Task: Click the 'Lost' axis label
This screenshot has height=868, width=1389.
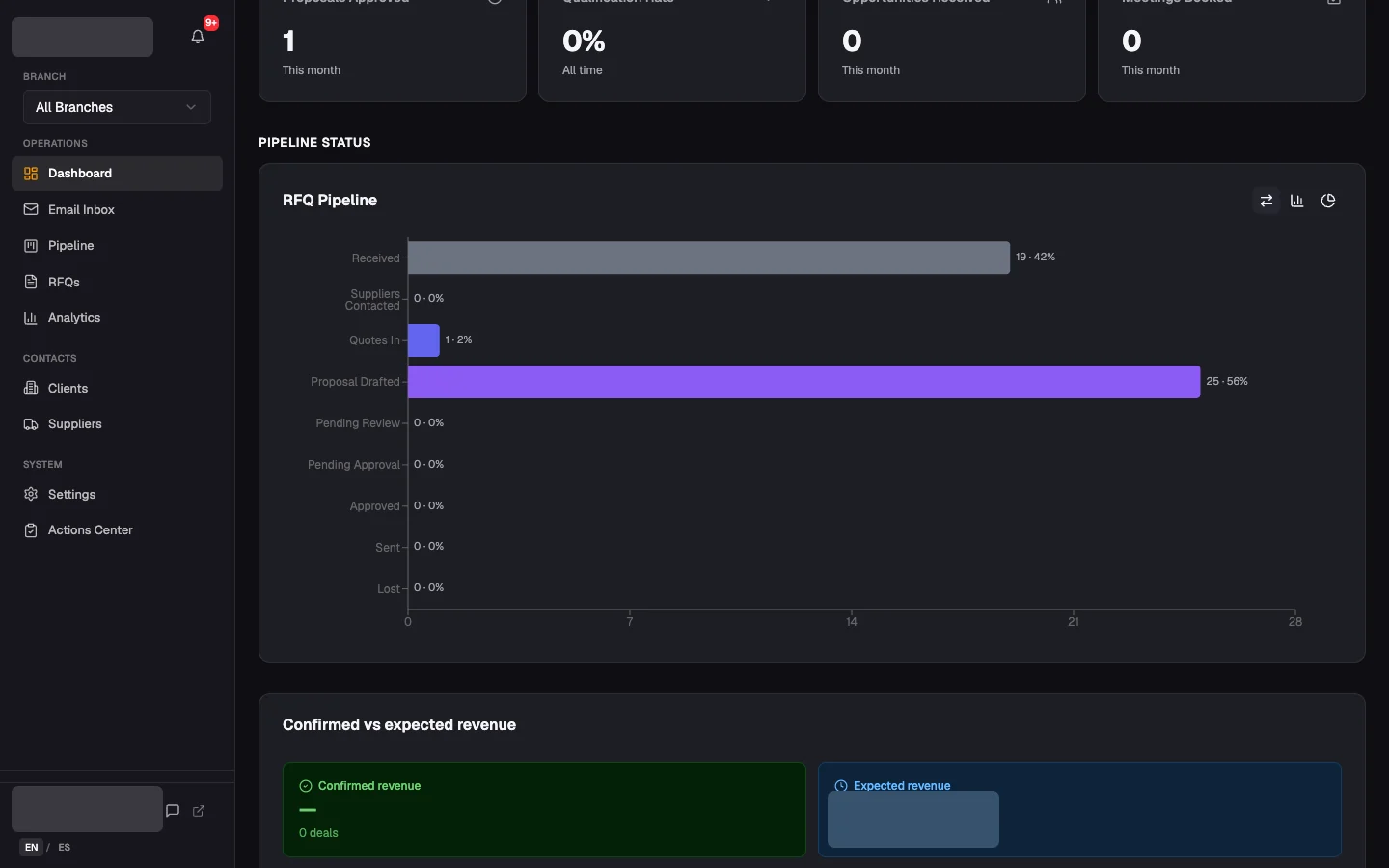Action: [389, 589]
